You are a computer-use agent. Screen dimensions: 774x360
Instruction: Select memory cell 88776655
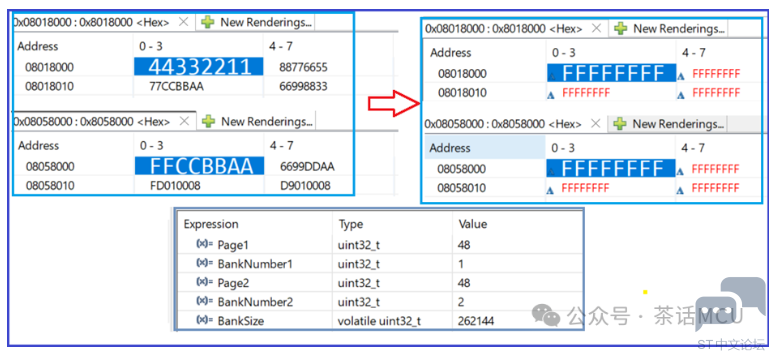click(x=303, y=67)
